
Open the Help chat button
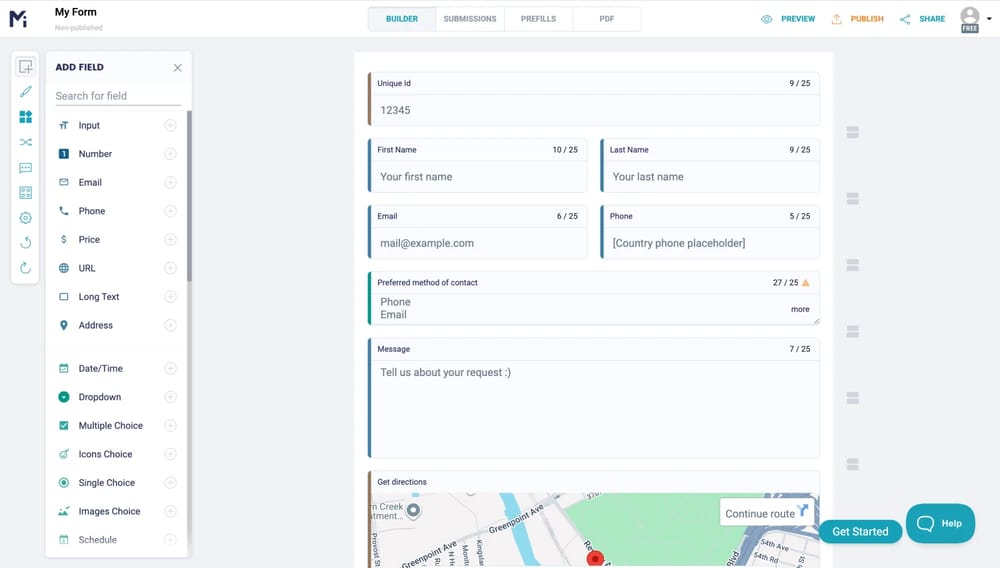(940, 523)
